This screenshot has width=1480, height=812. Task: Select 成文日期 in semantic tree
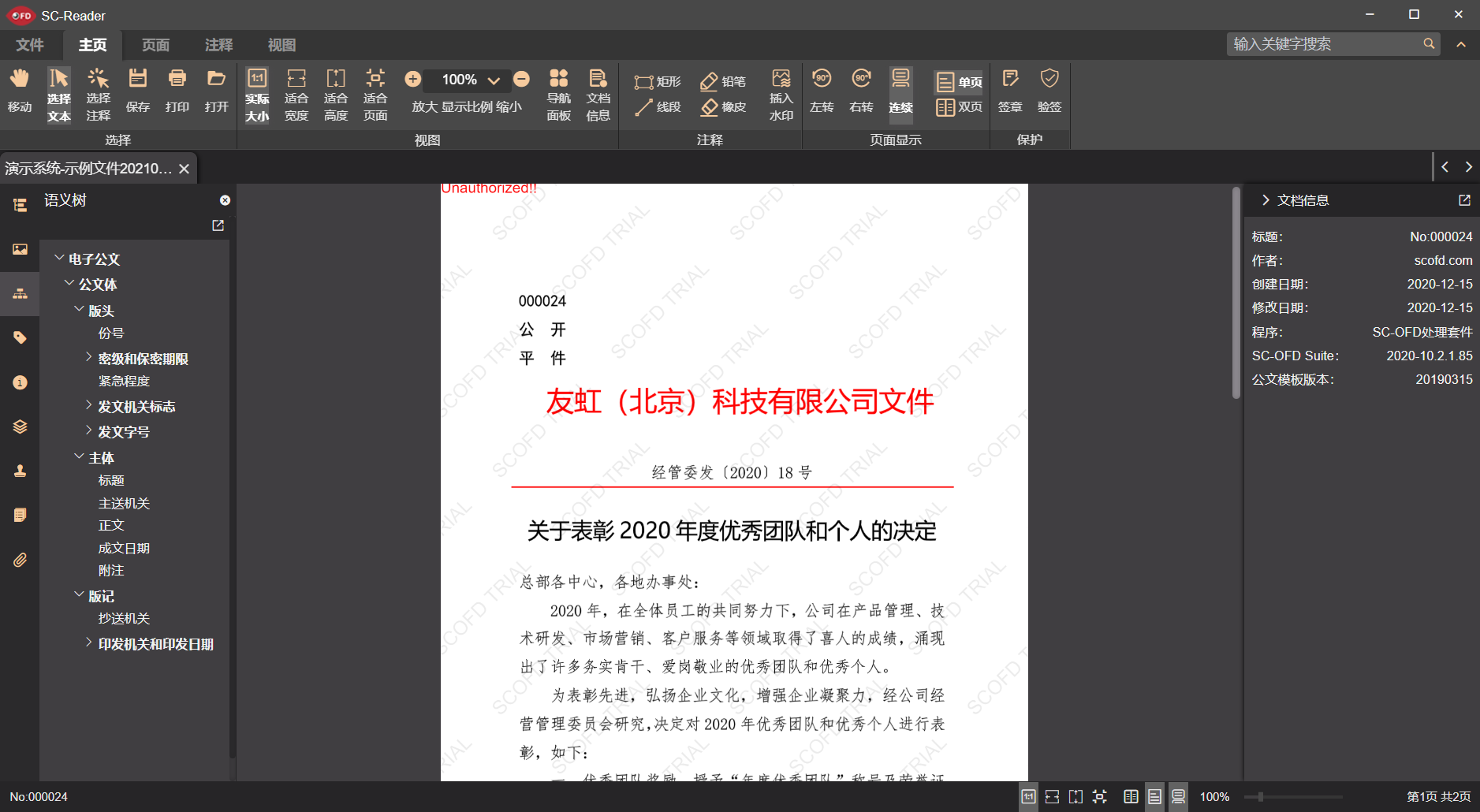pos(124,548)
